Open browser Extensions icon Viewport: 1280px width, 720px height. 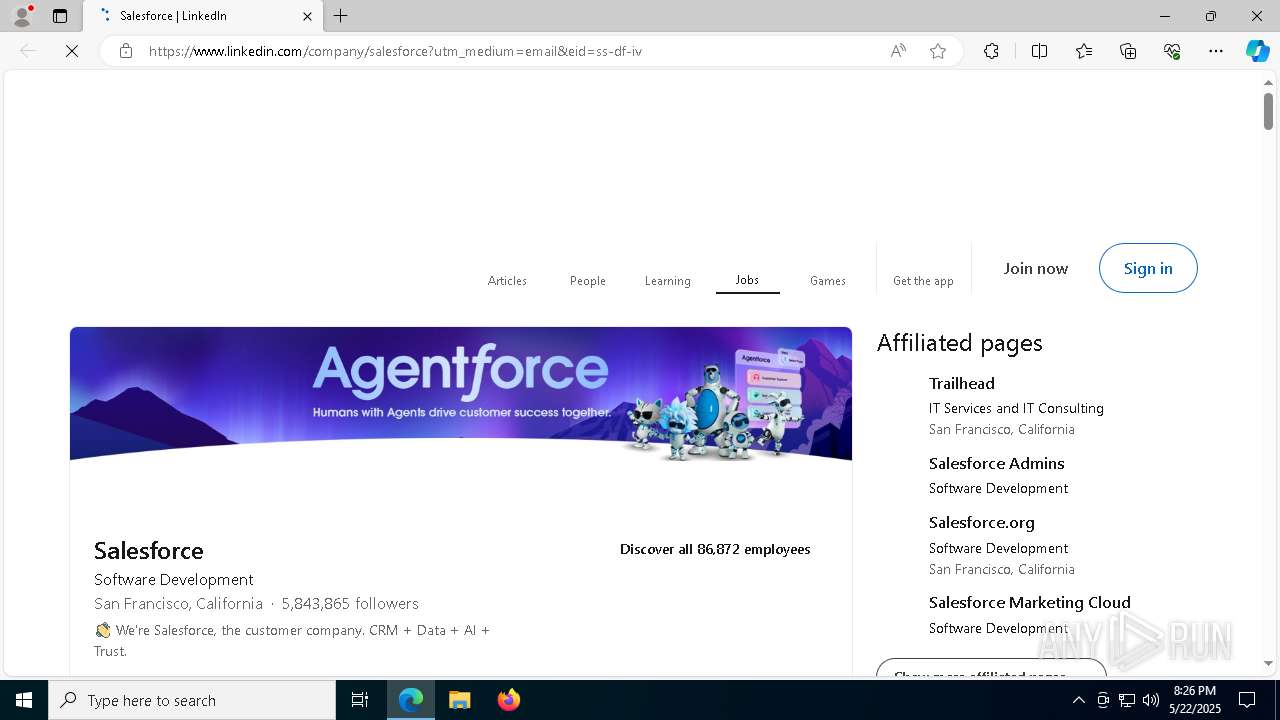click(x=991, y=51)
